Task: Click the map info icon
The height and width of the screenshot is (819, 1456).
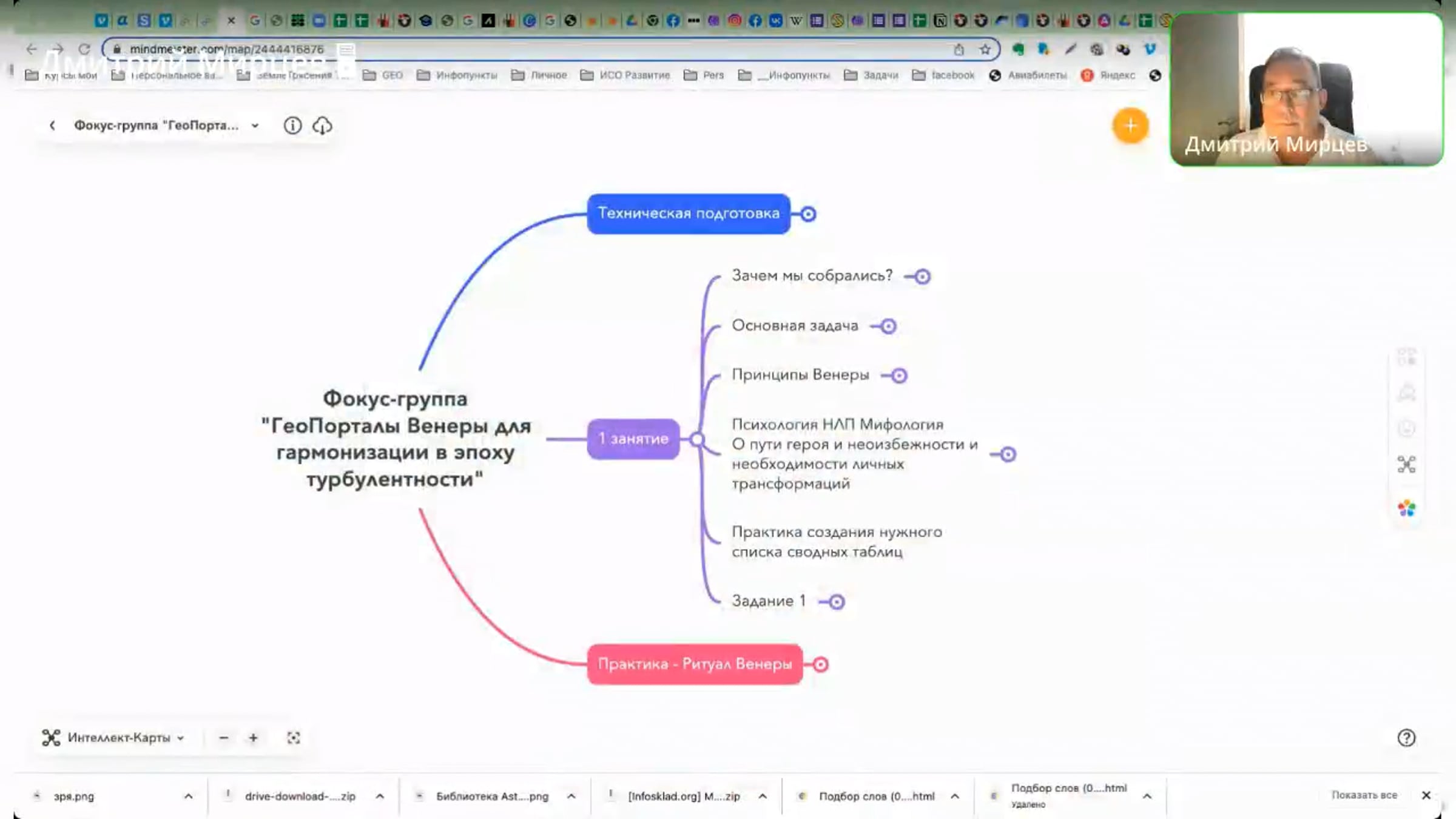Action: 292,126
